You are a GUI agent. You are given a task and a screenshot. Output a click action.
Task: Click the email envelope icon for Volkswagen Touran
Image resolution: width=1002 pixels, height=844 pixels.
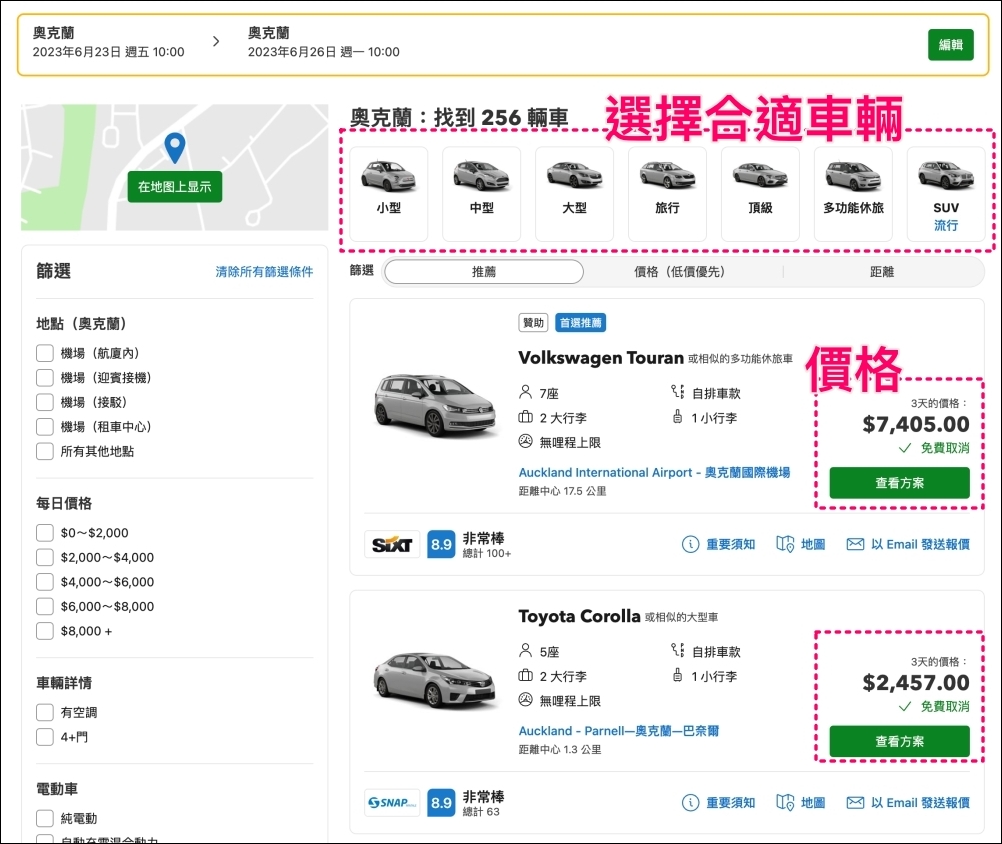(855, 544)
